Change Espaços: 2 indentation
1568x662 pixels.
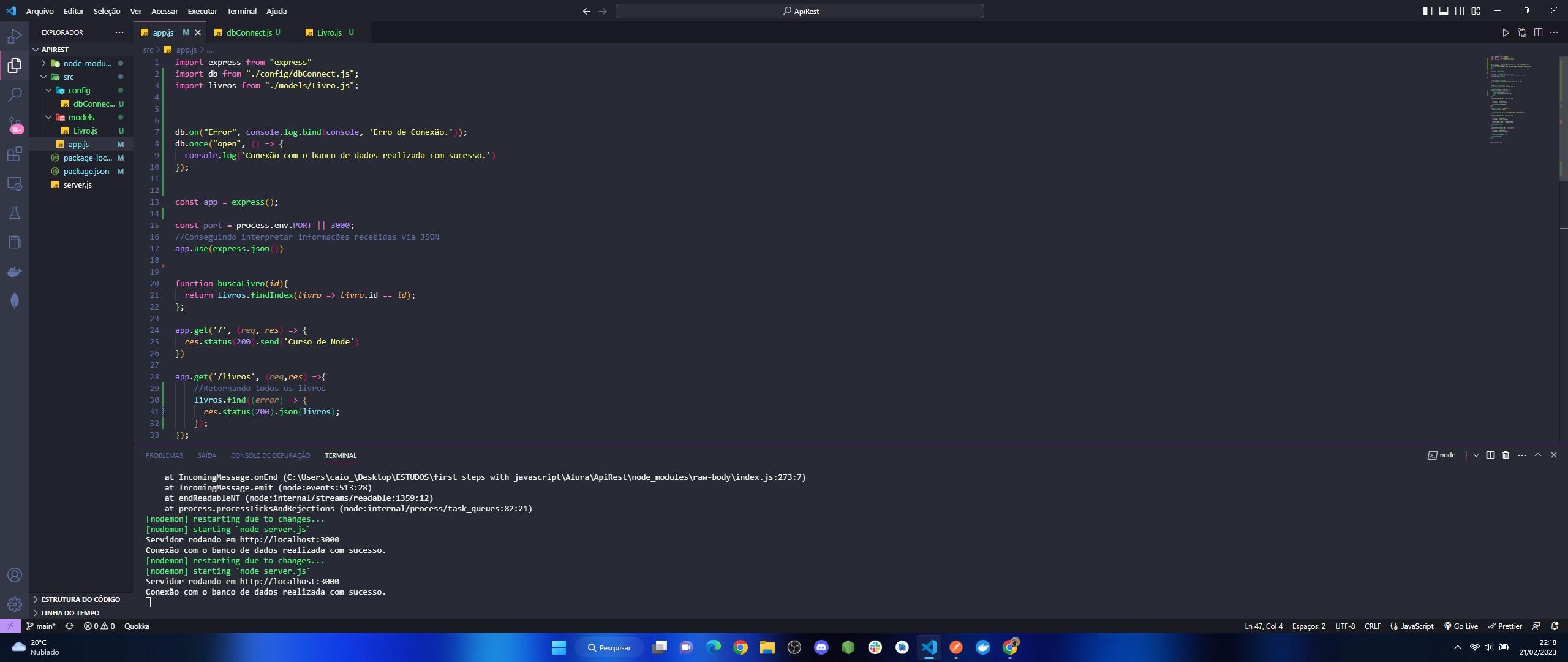coord(1309,626)
